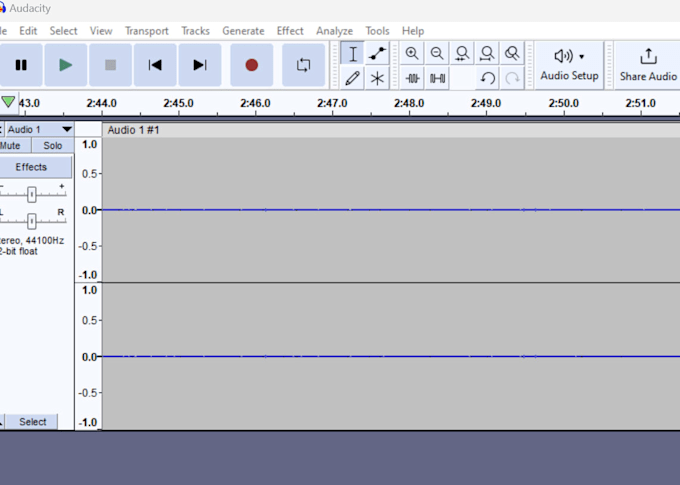
Task: Open the Help menu
Action: click(413, 31)
